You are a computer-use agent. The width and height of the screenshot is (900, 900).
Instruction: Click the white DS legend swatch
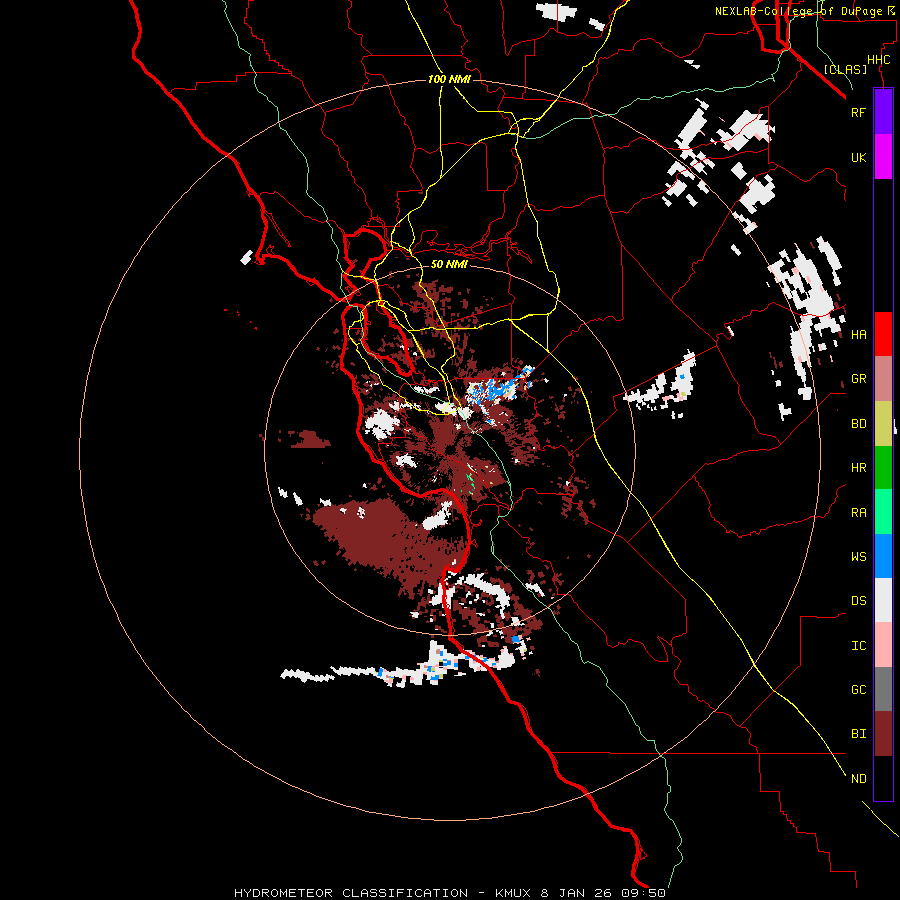coord(883,600)
